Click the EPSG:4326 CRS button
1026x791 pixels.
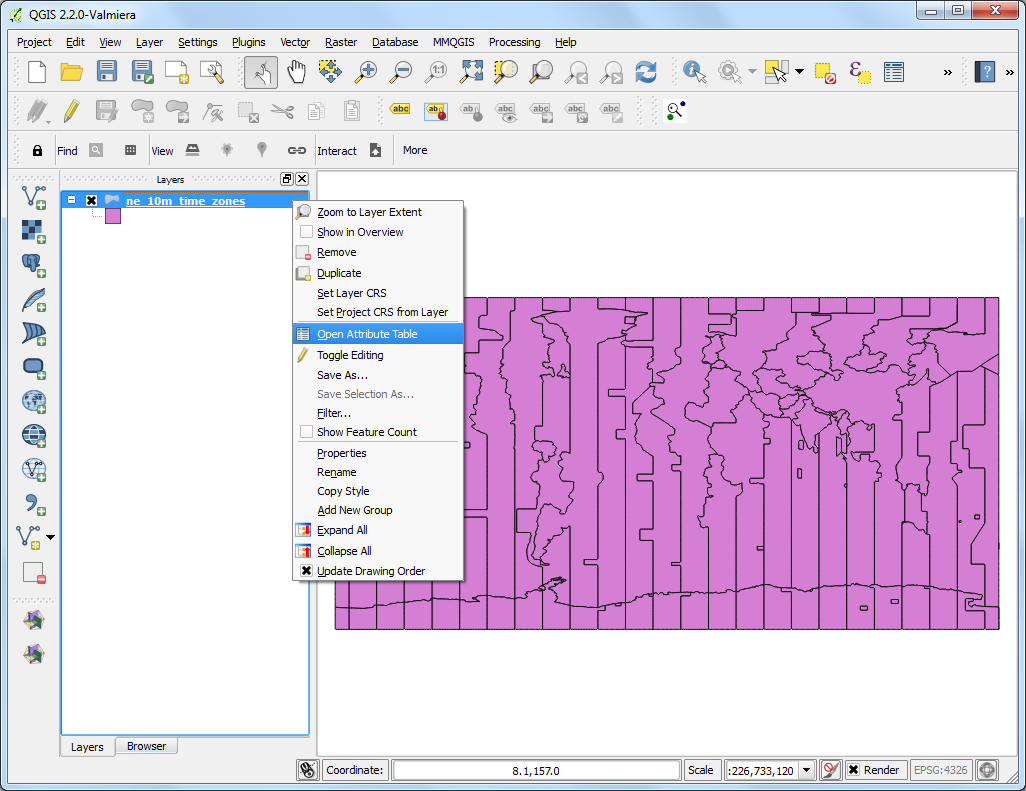click(x=940, y=770)
